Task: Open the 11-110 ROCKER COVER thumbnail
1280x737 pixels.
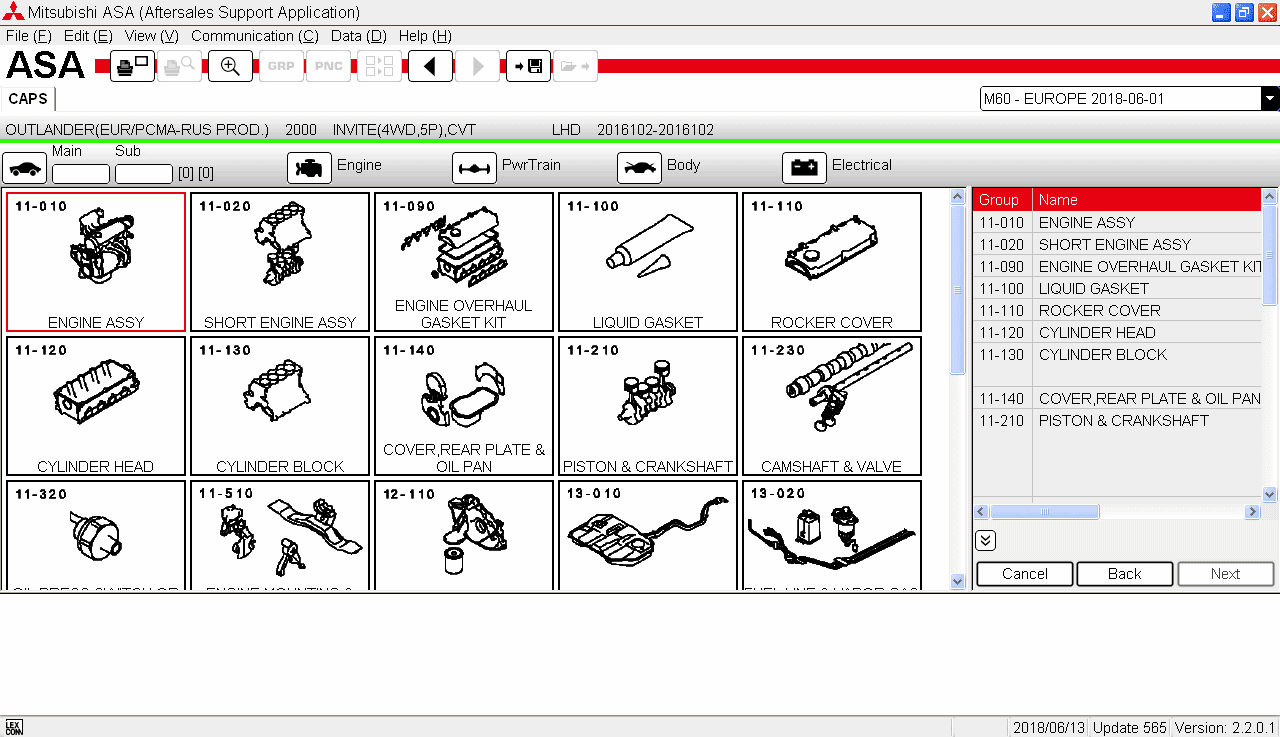Action: [832, 262]
